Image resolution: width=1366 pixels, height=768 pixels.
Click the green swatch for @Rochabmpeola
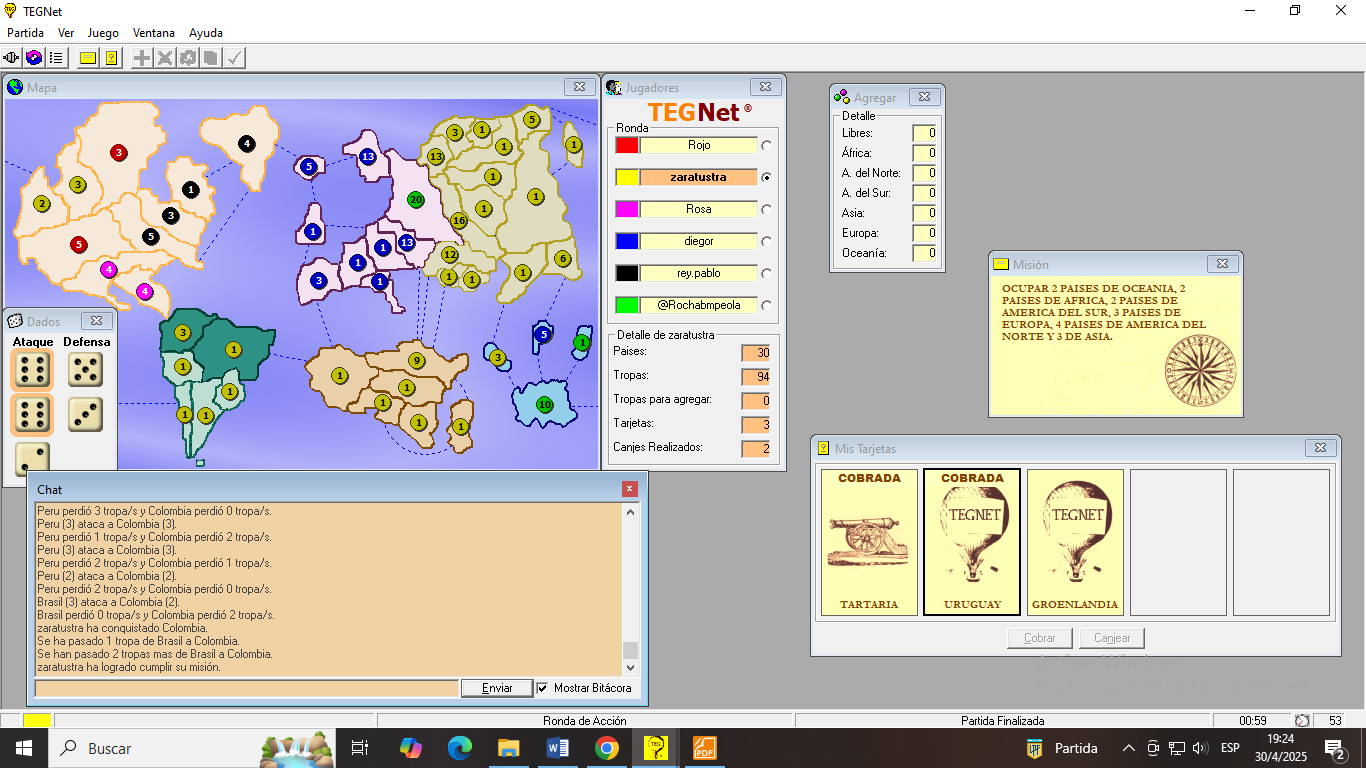tap(627, 305)
